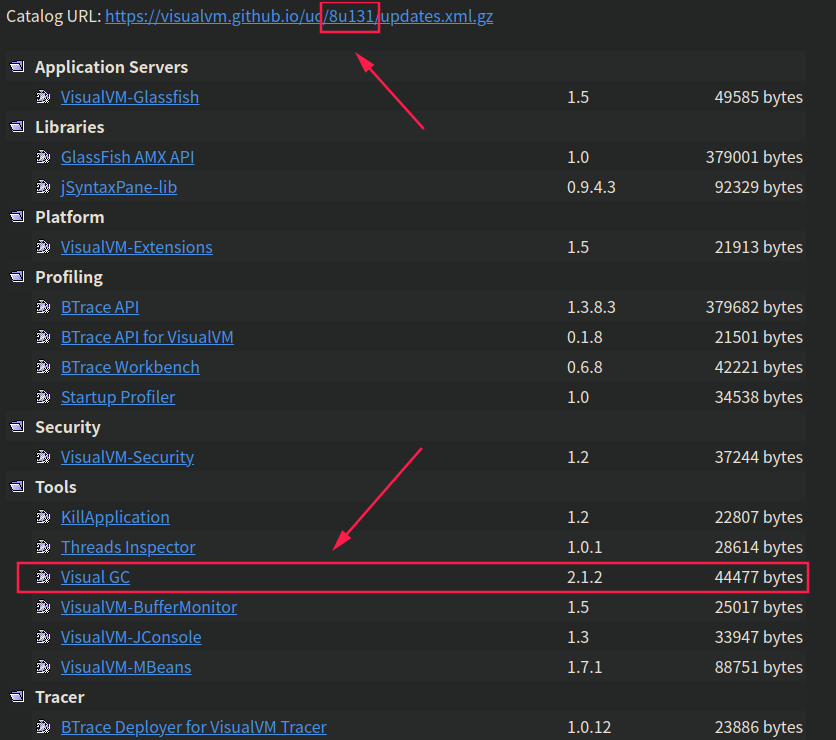
Task: Select the Libraries heading text
Action: [x=70, y=127]
